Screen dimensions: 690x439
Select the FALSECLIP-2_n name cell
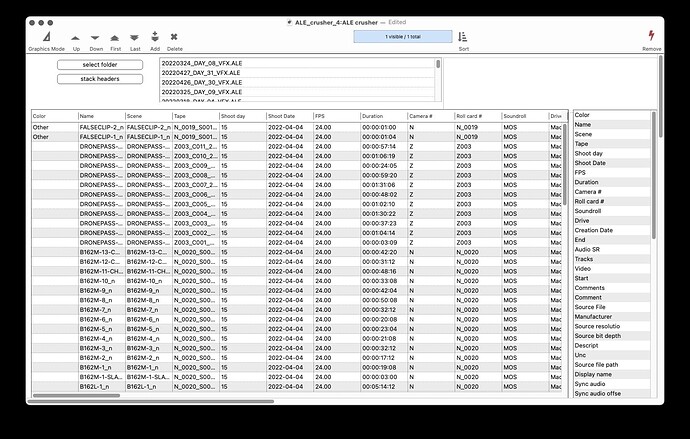point(102,128)
